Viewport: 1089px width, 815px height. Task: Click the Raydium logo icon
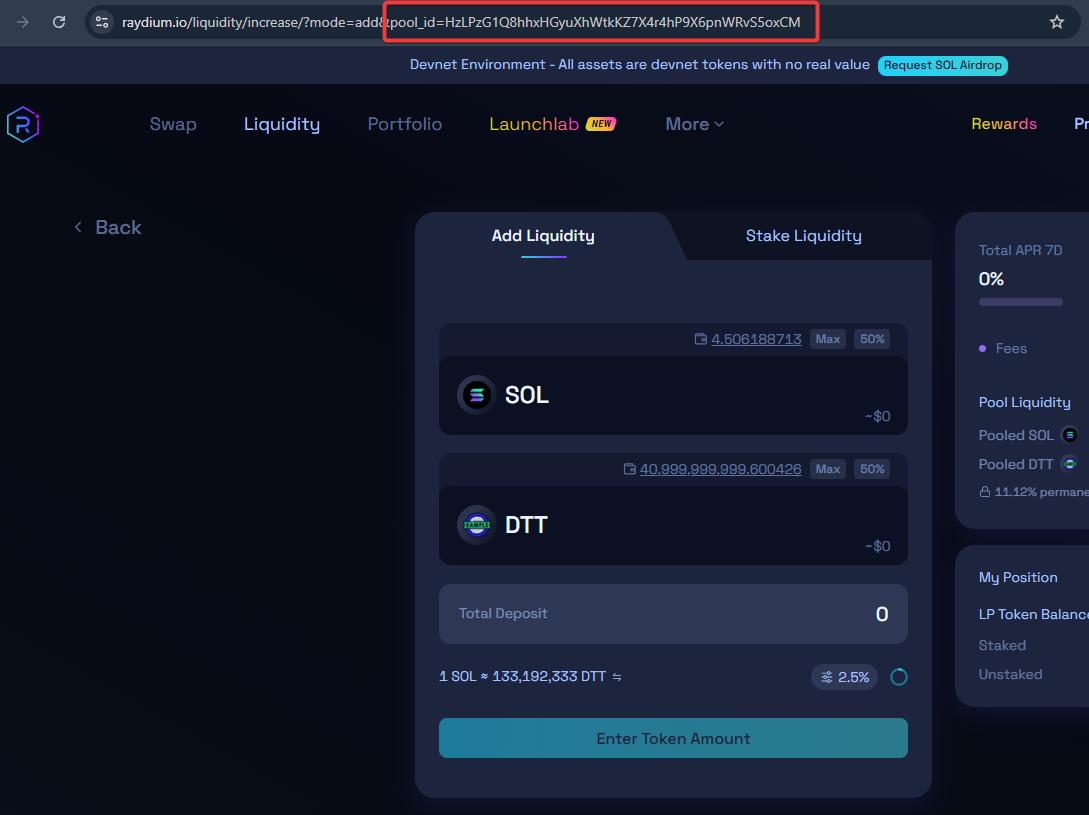22,124
